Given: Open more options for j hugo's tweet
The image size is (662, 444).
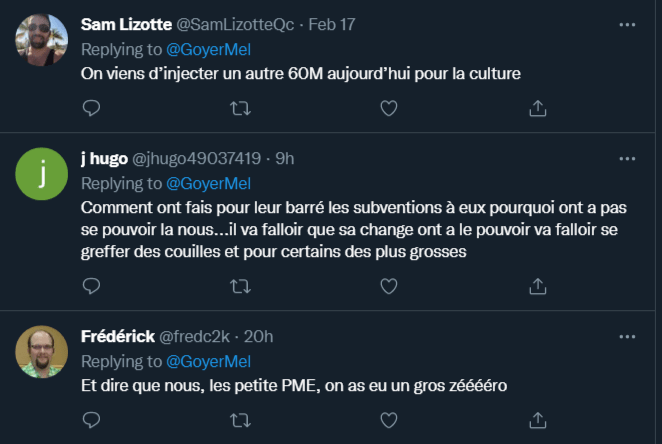Looking at the screenshot, I should point(627,158).
